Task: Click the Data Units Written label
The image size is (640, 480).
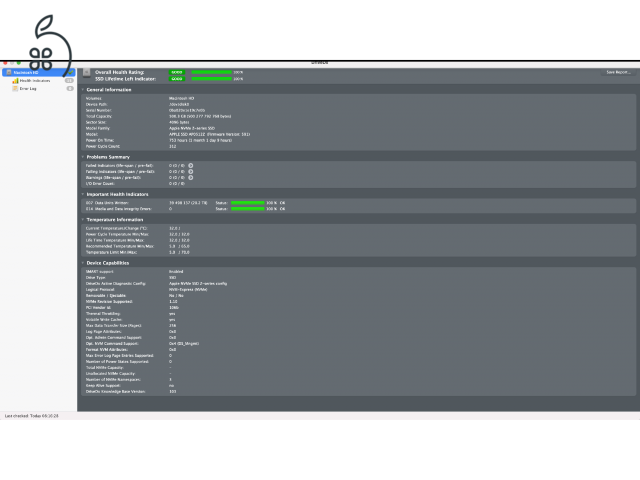Action: 107,203
